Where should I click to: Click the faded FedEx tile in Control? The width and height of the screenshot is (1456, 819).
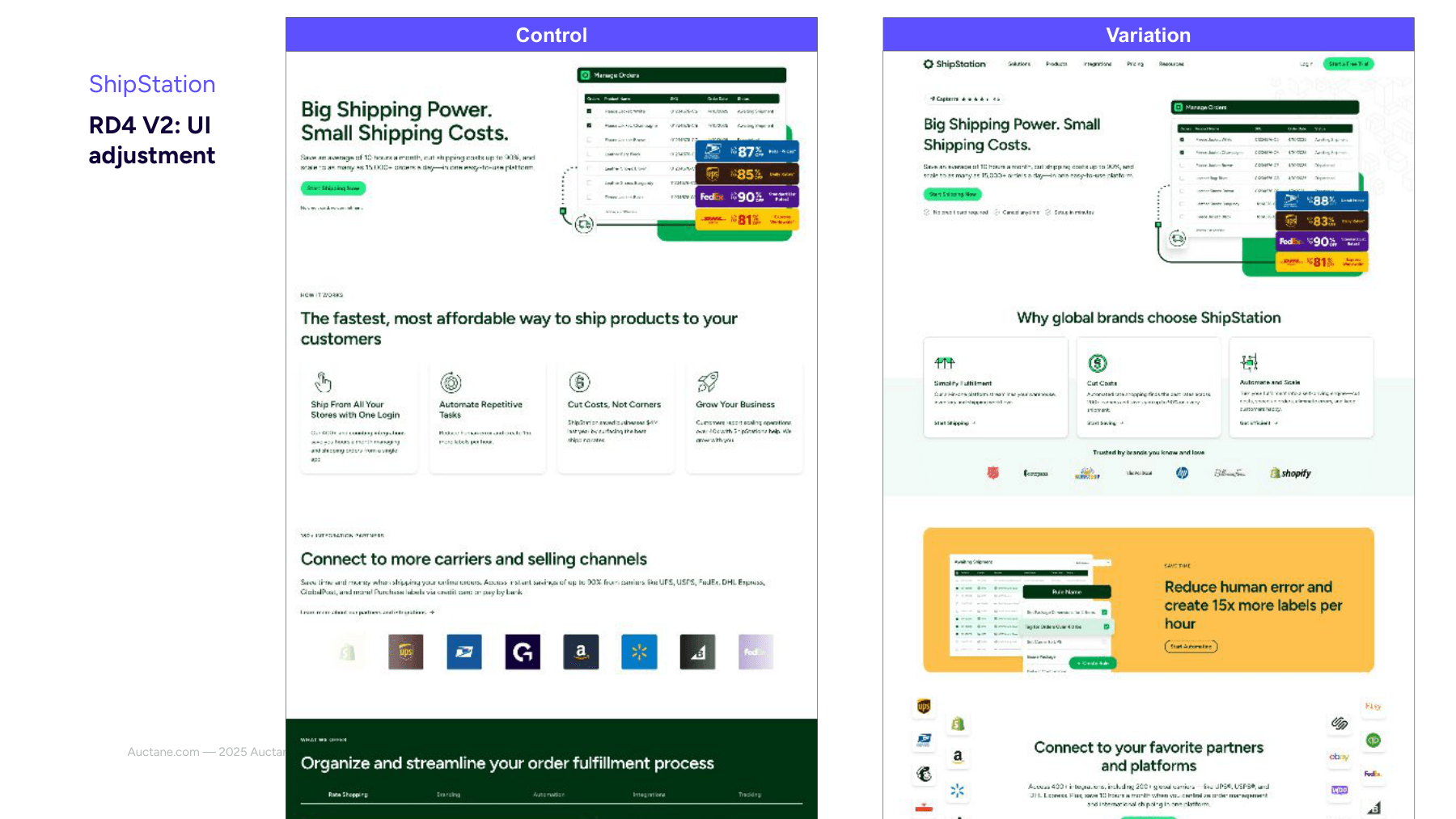(x=756, y=652)
